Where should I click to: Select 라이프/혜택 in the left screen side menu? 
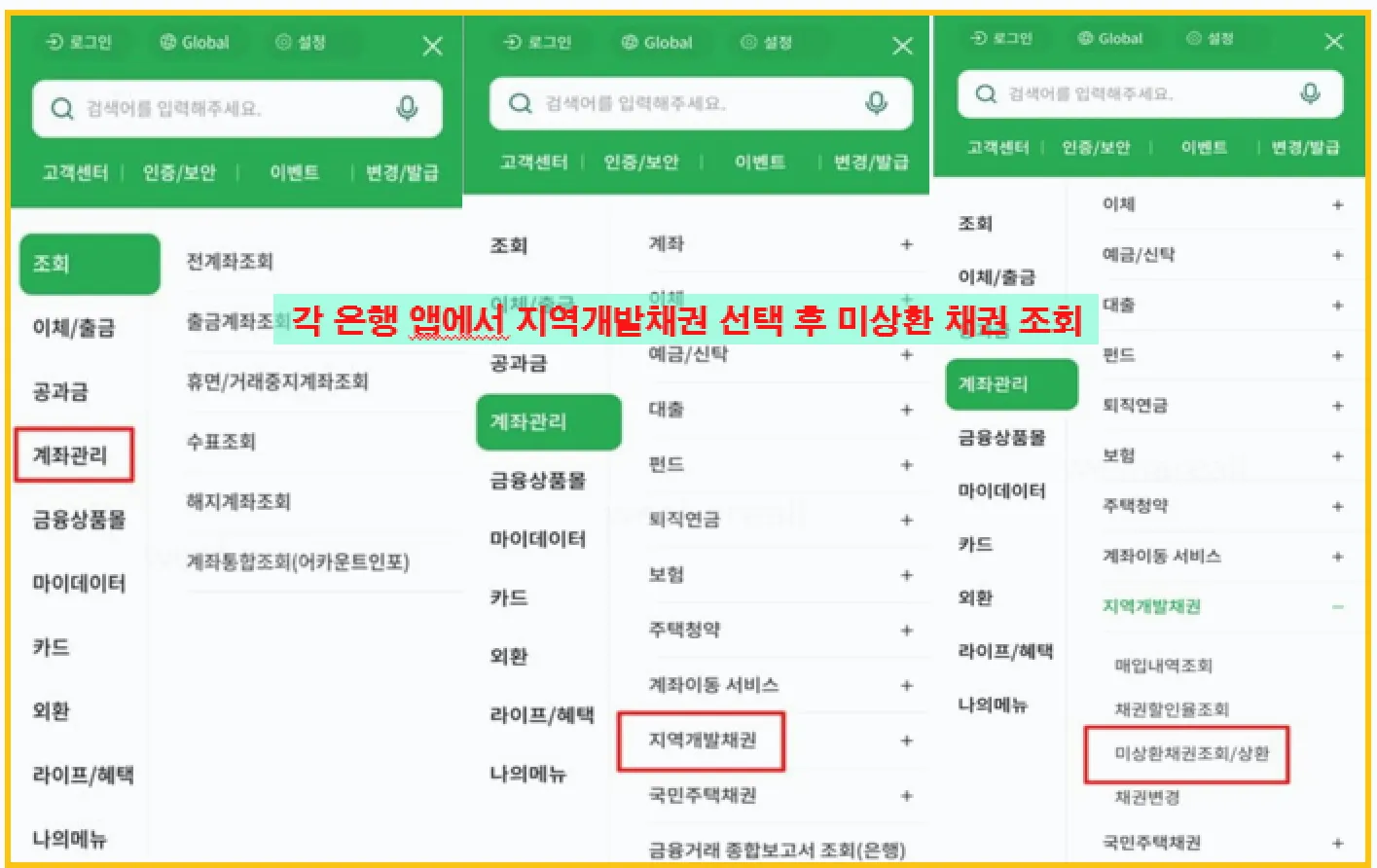83,775
